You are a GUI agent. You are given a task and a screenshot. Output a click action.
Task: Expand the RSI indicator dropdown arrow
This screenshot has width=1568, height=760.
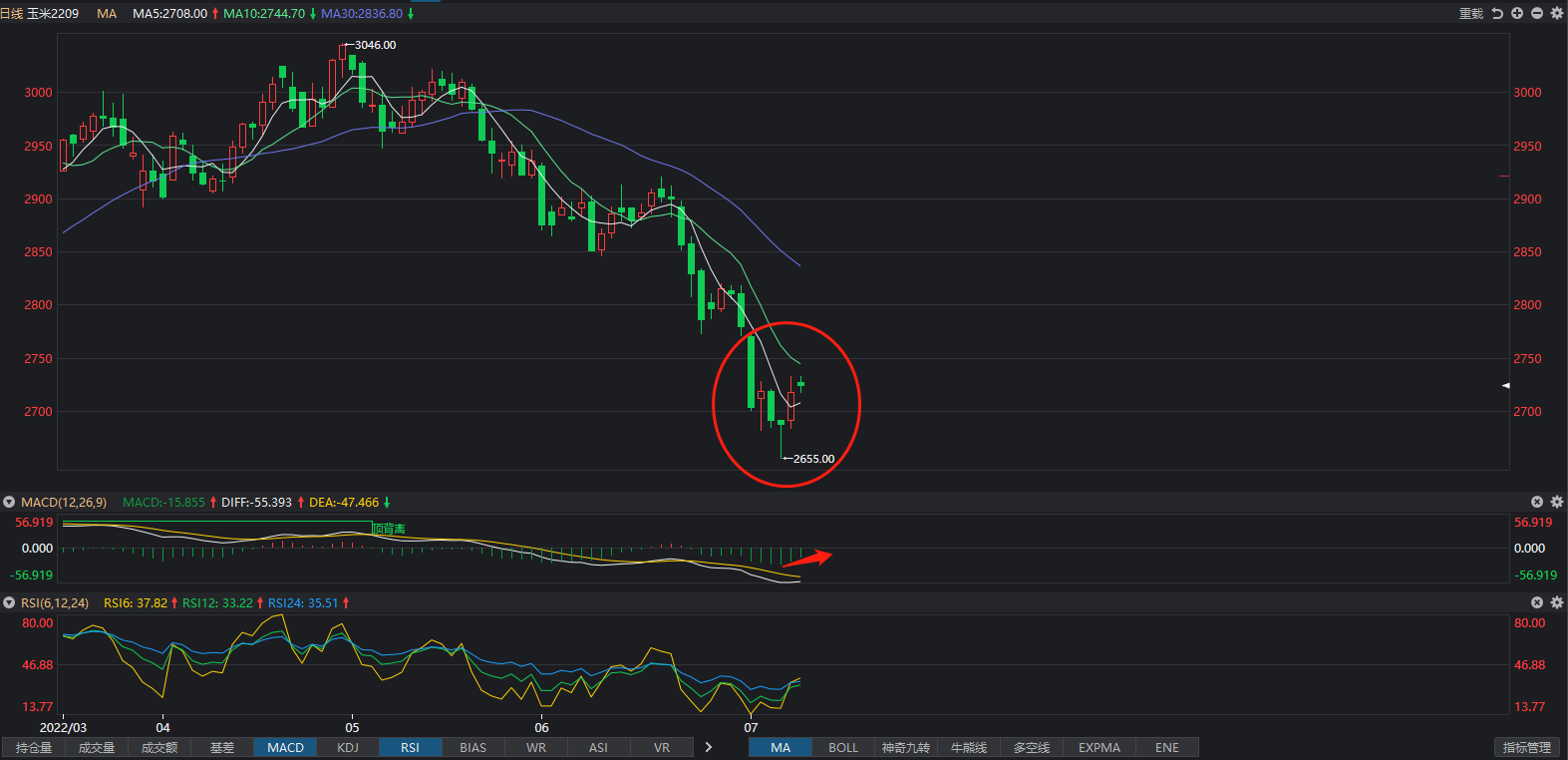click(9, 602)
